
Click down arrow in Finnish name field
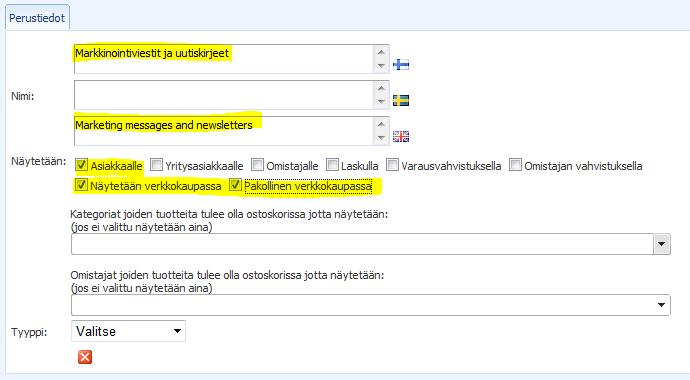point(381,66)
